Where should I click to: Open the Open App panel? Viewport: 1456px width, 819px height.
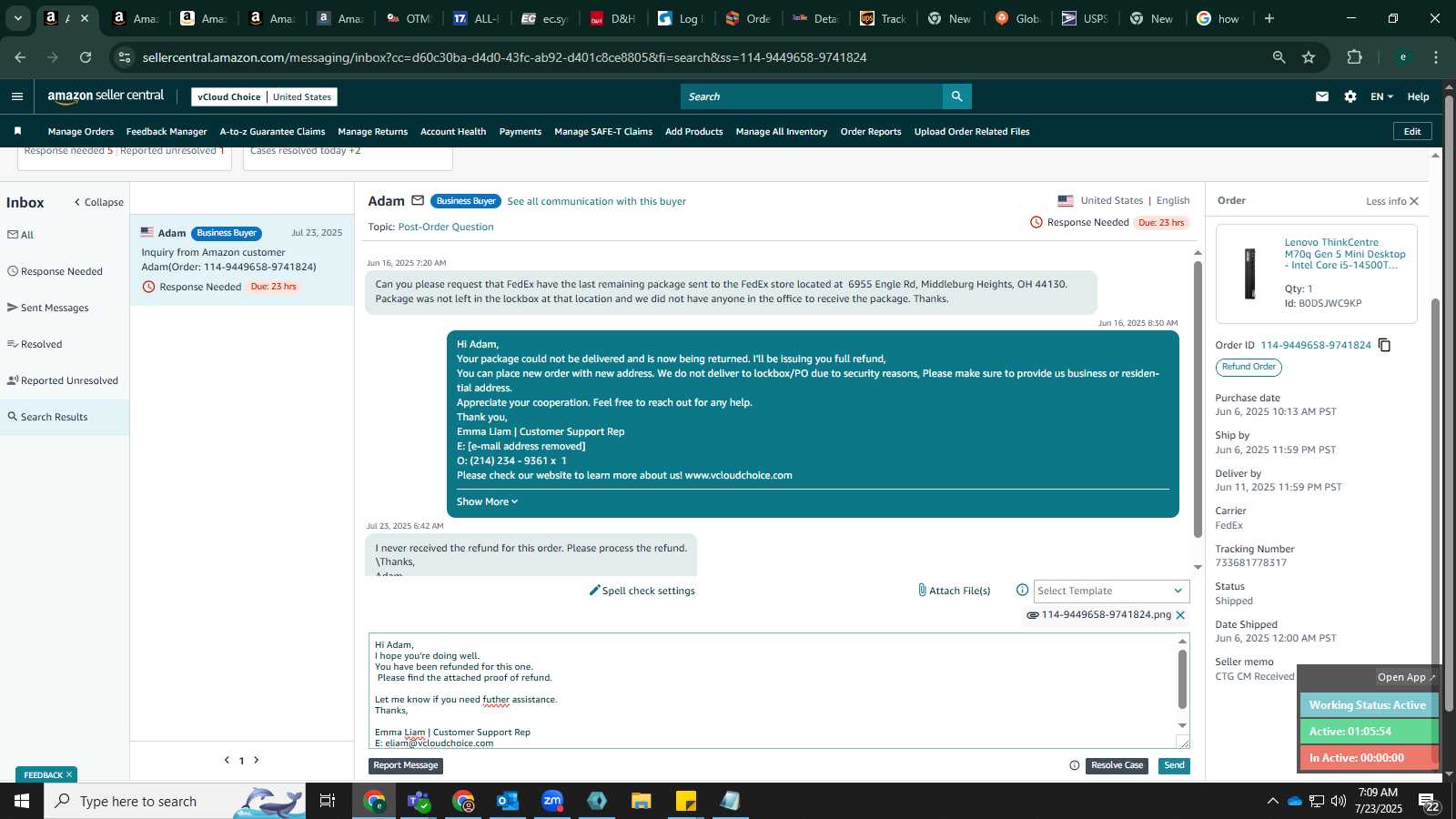(1406, 677)
